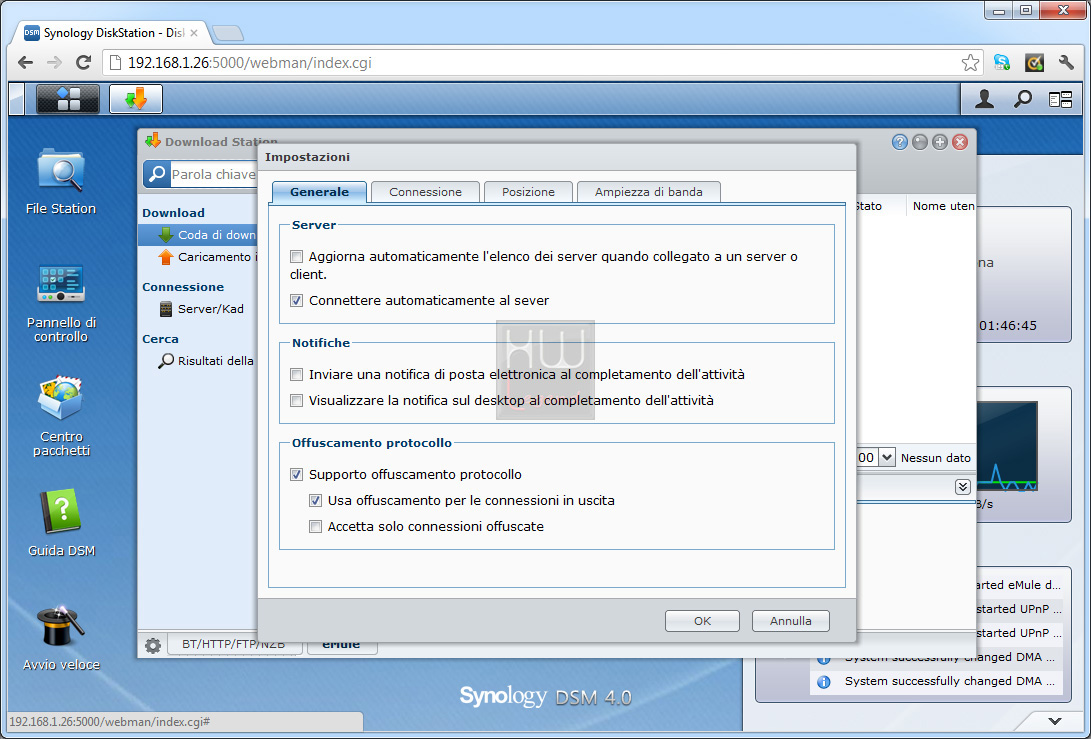
Task: Open DSM main menu grid button
Action: (68, 99)
